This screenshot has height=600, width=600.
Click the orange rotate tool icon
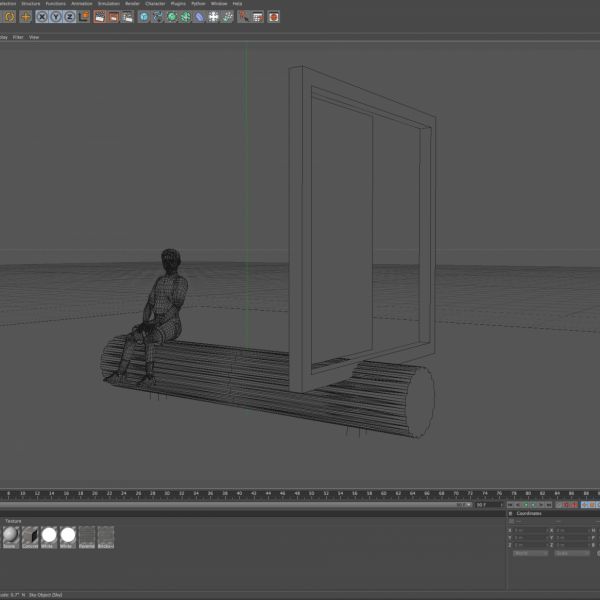9,17
